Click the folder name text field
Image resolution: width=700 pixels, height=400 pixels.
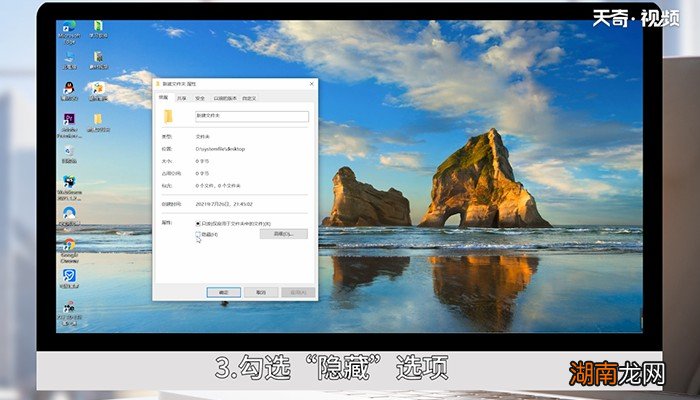(250, 116)
